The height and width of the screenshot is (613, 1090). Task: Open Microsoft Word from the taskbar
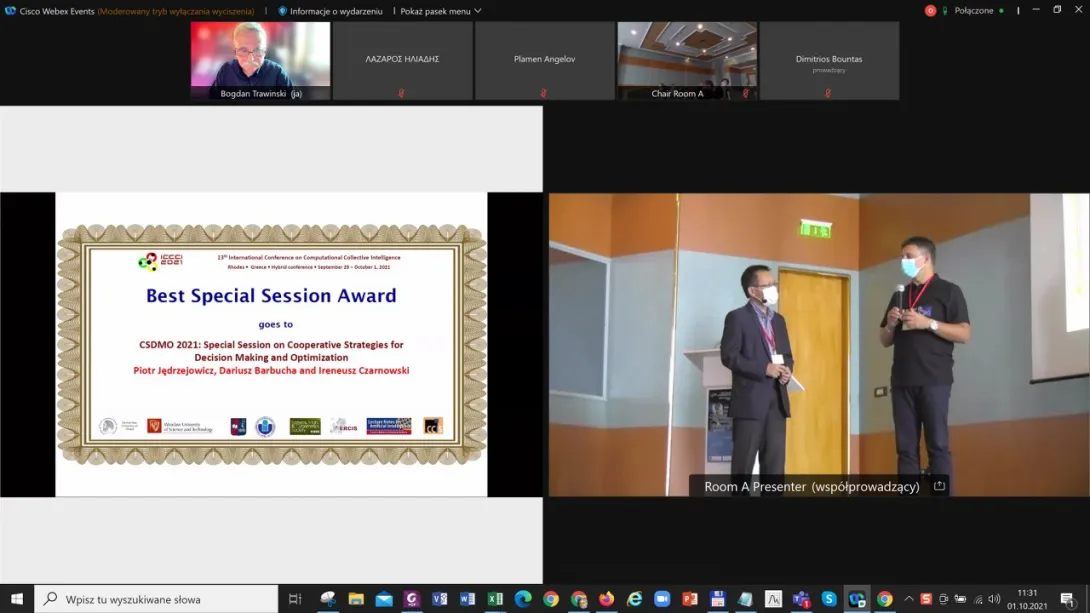pos(467,599)
